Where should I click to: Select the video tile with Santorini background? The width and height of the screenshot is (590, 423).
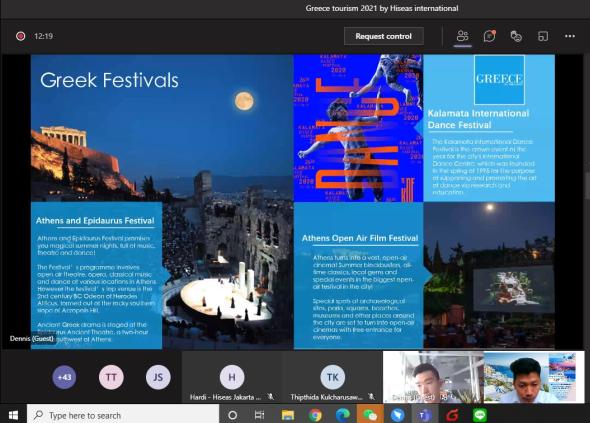534,377
